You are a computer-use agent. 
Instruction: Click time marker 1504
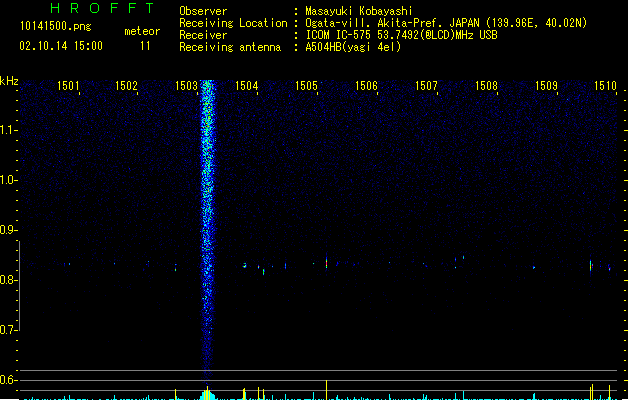click(x=246, y=86)
